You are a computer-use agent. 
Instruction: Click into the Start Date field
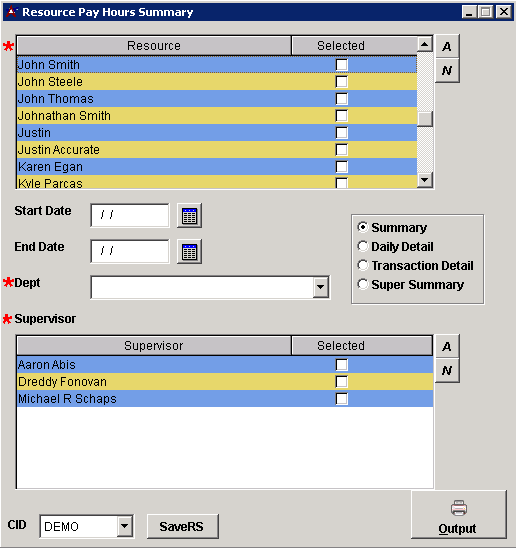[x=130, y=215]
